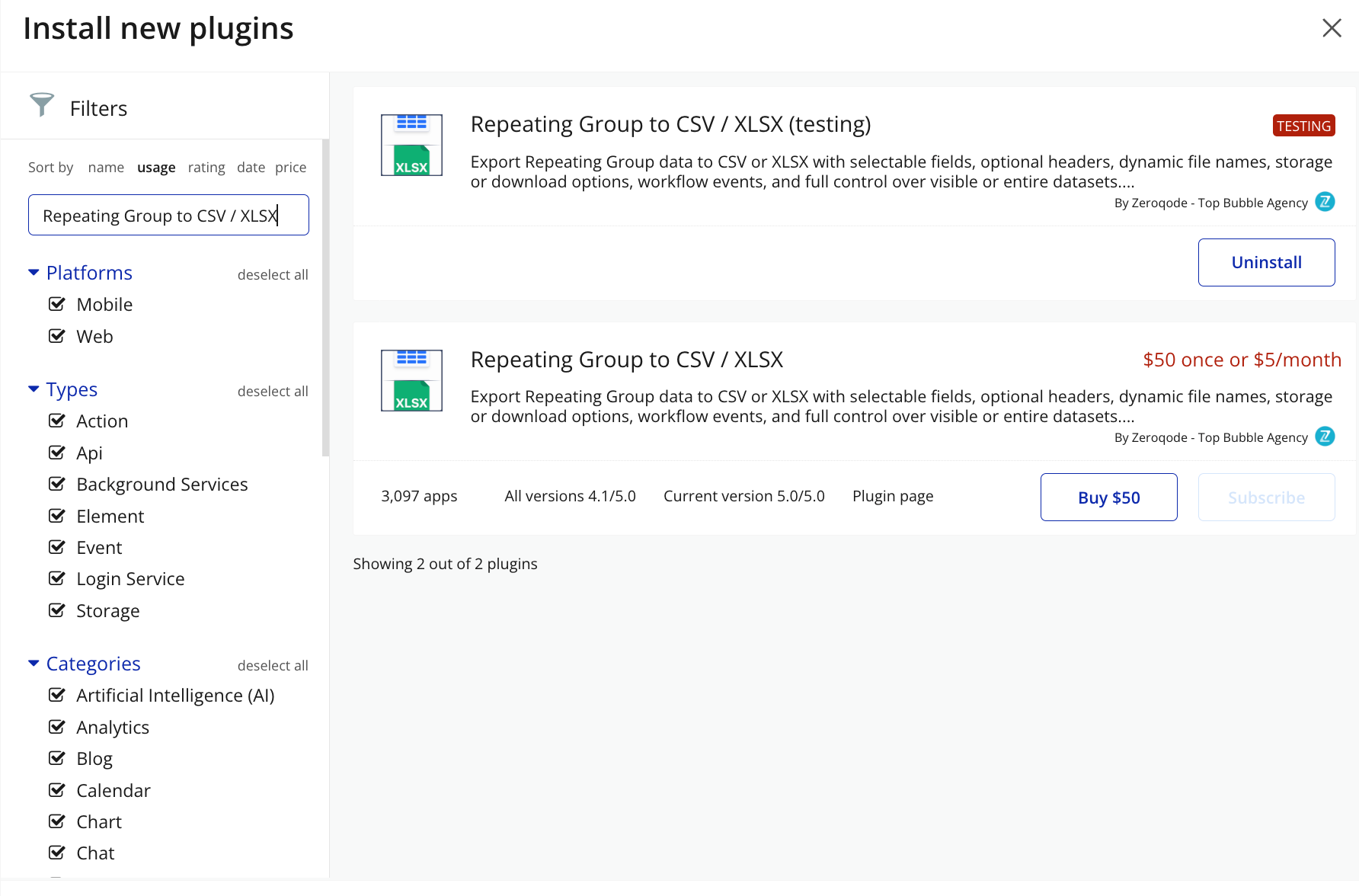Toggle the Background Services type checkbox
This screenshot has width=1359, height=896.
click(x=57, y=485)
